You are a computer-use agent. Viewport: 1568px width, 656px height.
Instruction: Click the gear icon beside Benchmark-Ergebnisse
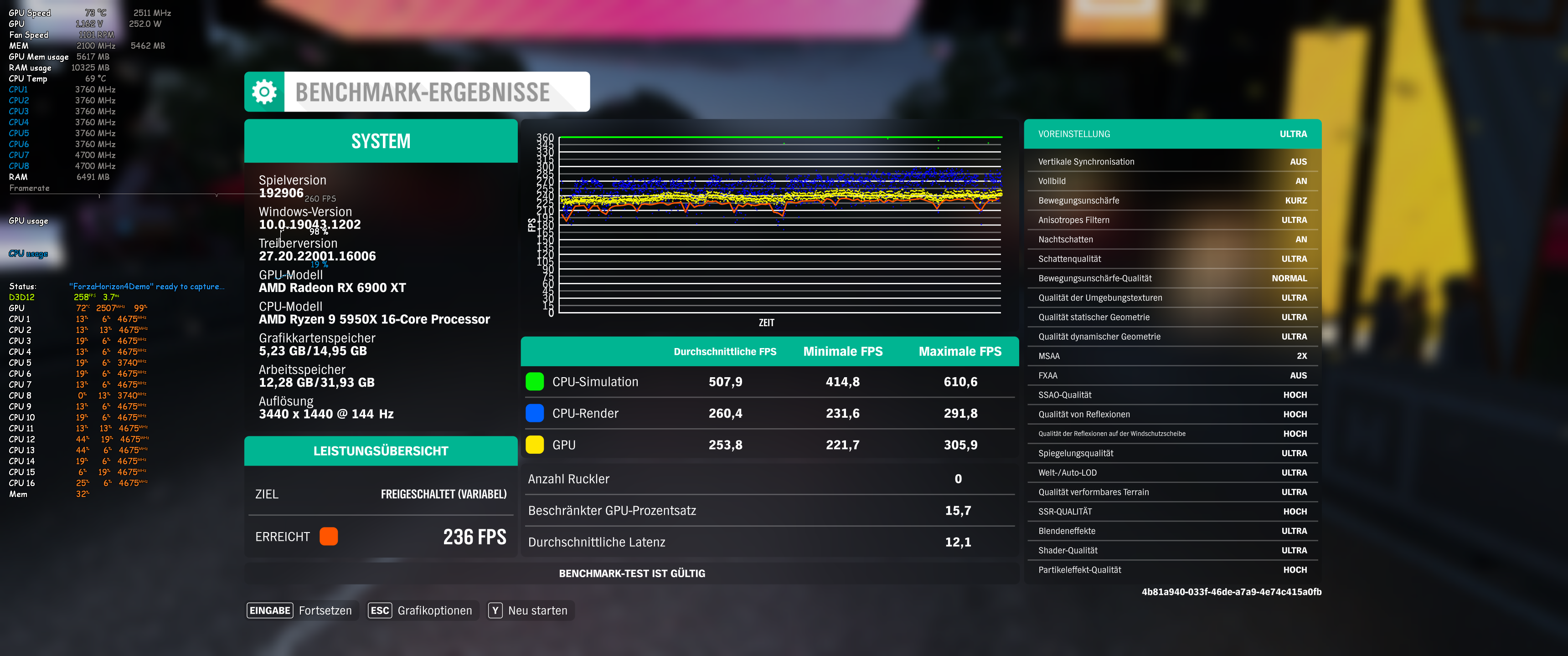pyautogui.click(x=264, y=92)
